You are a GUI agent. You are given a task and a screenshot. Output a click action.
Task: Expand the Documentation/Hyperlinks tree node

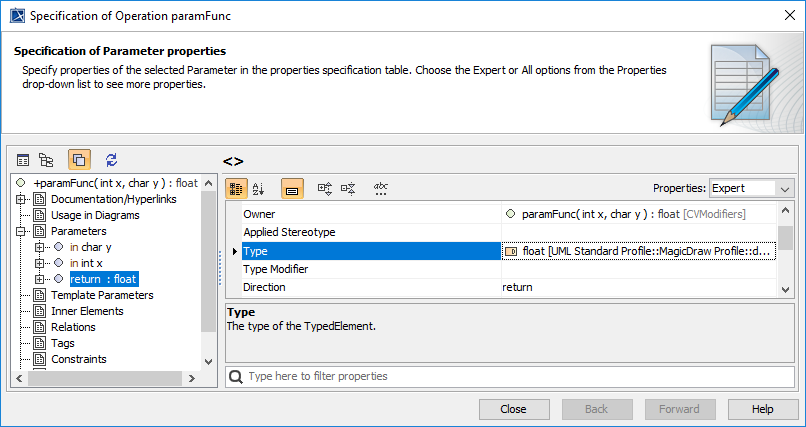[21, 199]
